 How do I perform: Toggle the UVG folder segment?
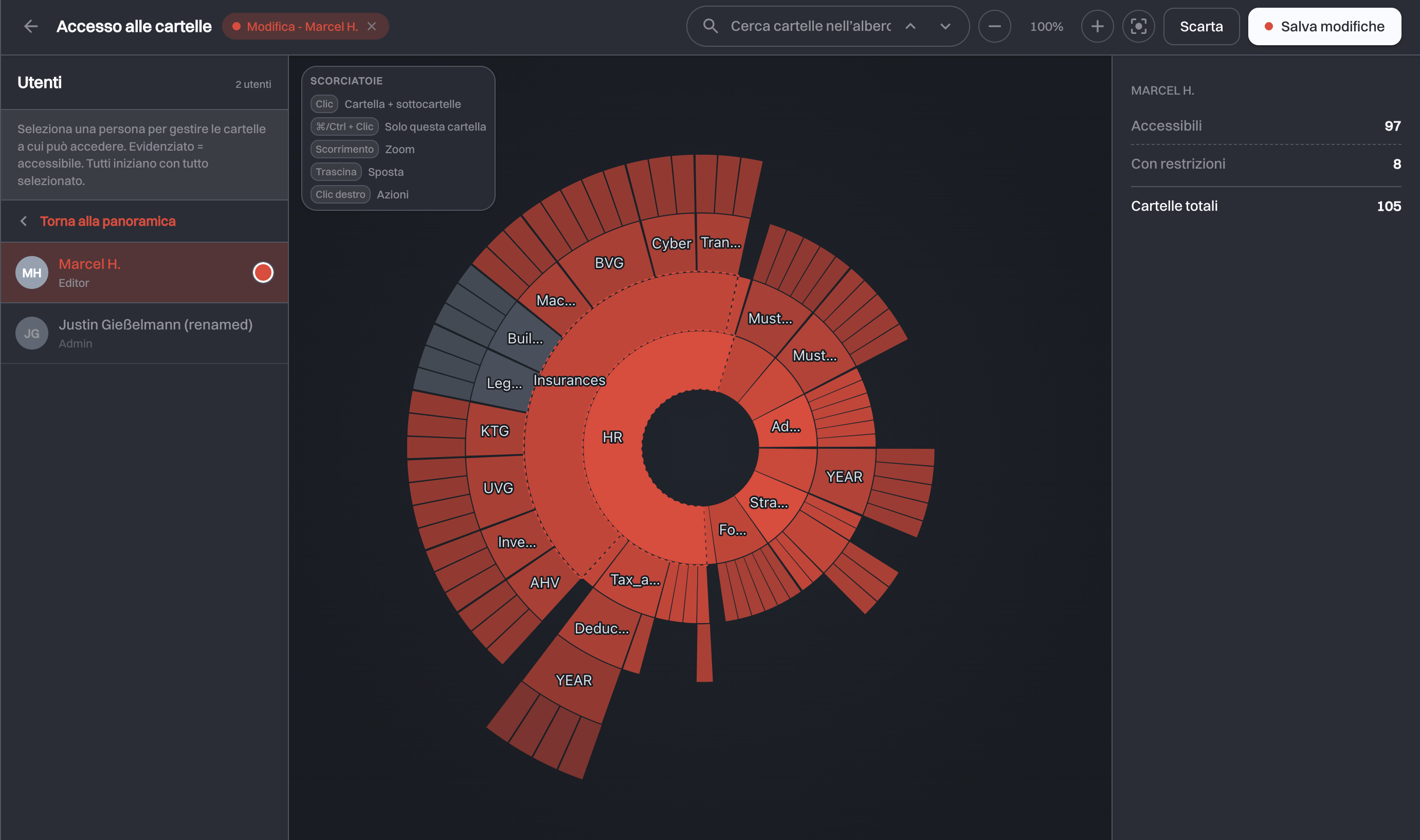click(498, 488)
